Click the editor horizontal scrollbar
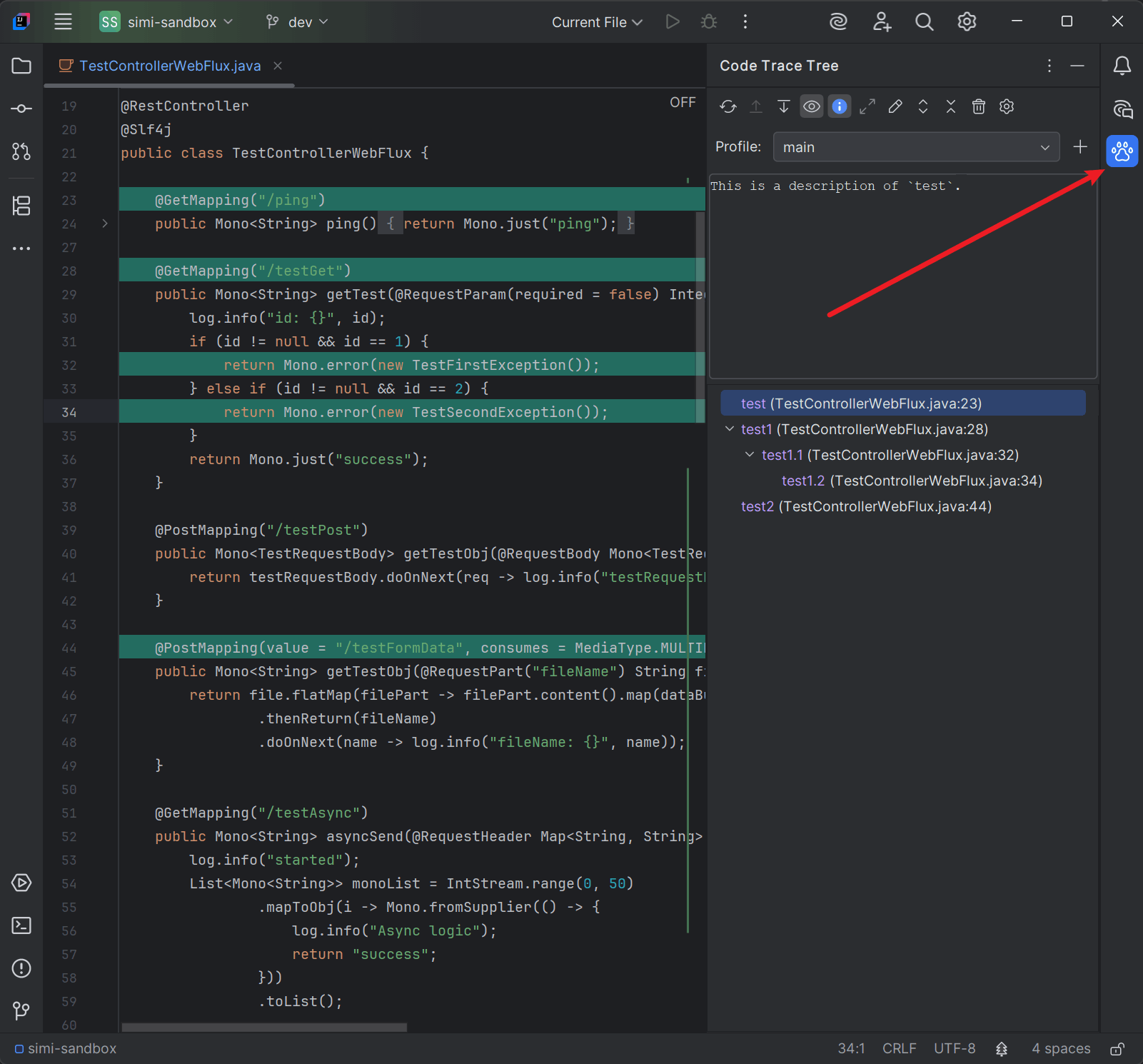 [264, 1028]
